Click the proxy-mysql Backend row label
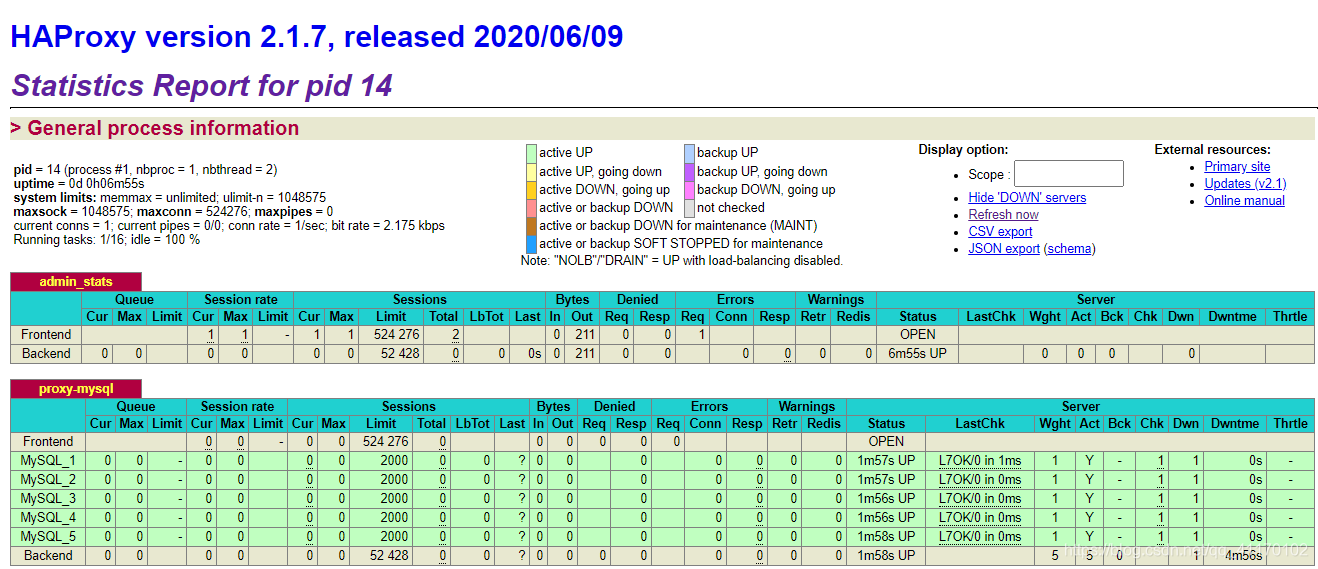The width and height of the screenshot is (1318, 569). click(x=48, y=555)
